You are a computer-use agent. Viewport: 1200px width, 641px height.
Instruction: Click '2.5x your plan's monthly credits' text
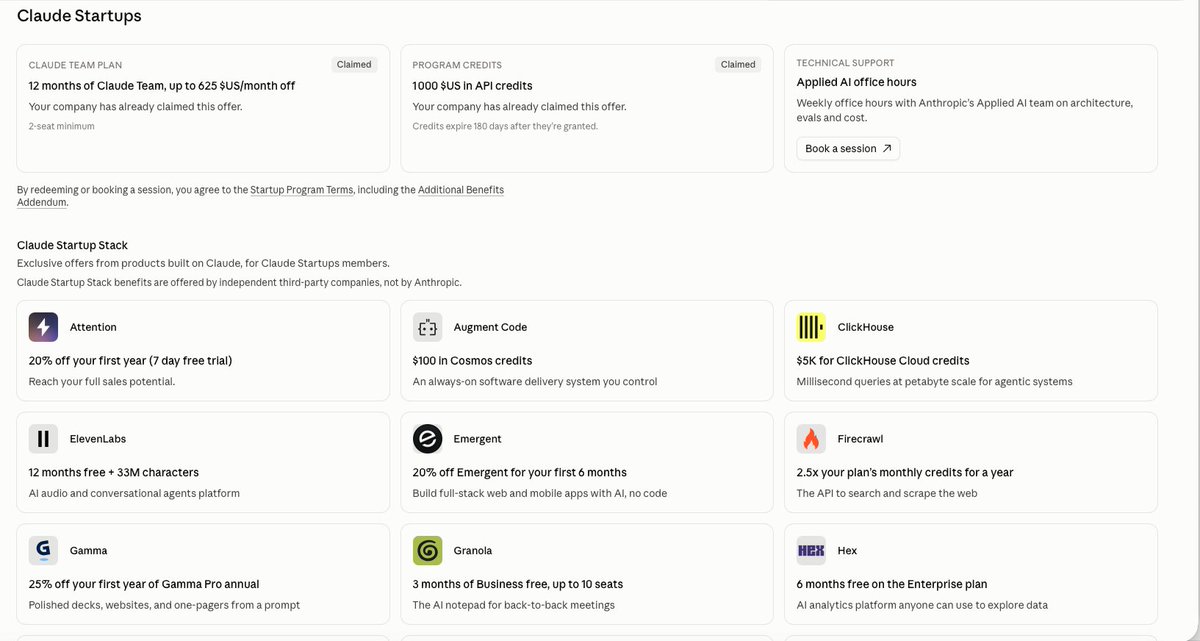click(905, 473)
